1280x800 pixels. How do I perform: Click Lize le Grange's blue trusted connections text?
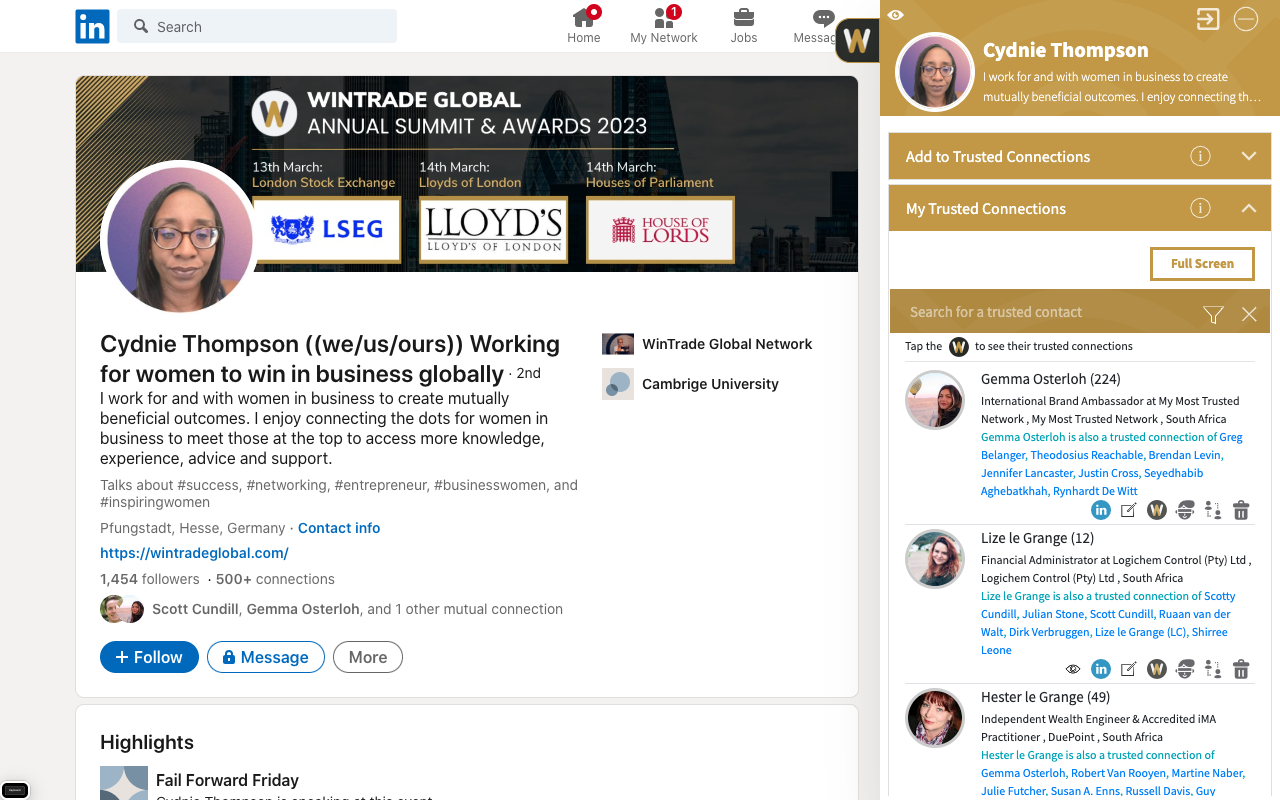pyautogui.click(x=1108, y=623)
